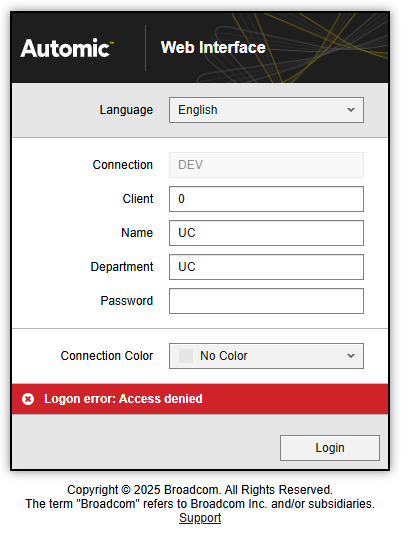Image resolution: width=408 pixels, height=549 pixels.
Task: Click the Broadcom copyright notice text
Action: coord(200,496)
